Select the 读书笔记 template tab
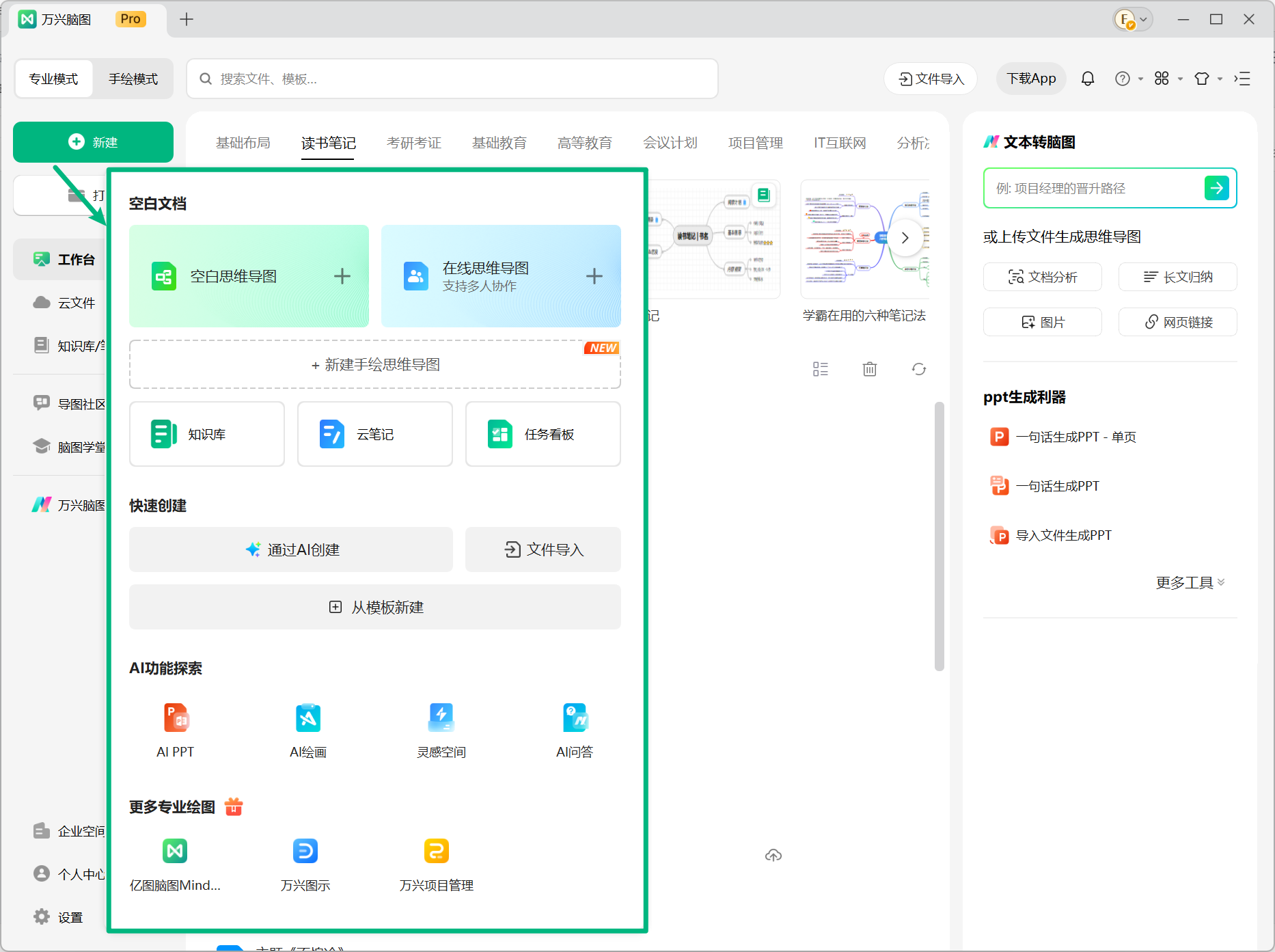Viewport: 1275px width, 952px height. 329,143
